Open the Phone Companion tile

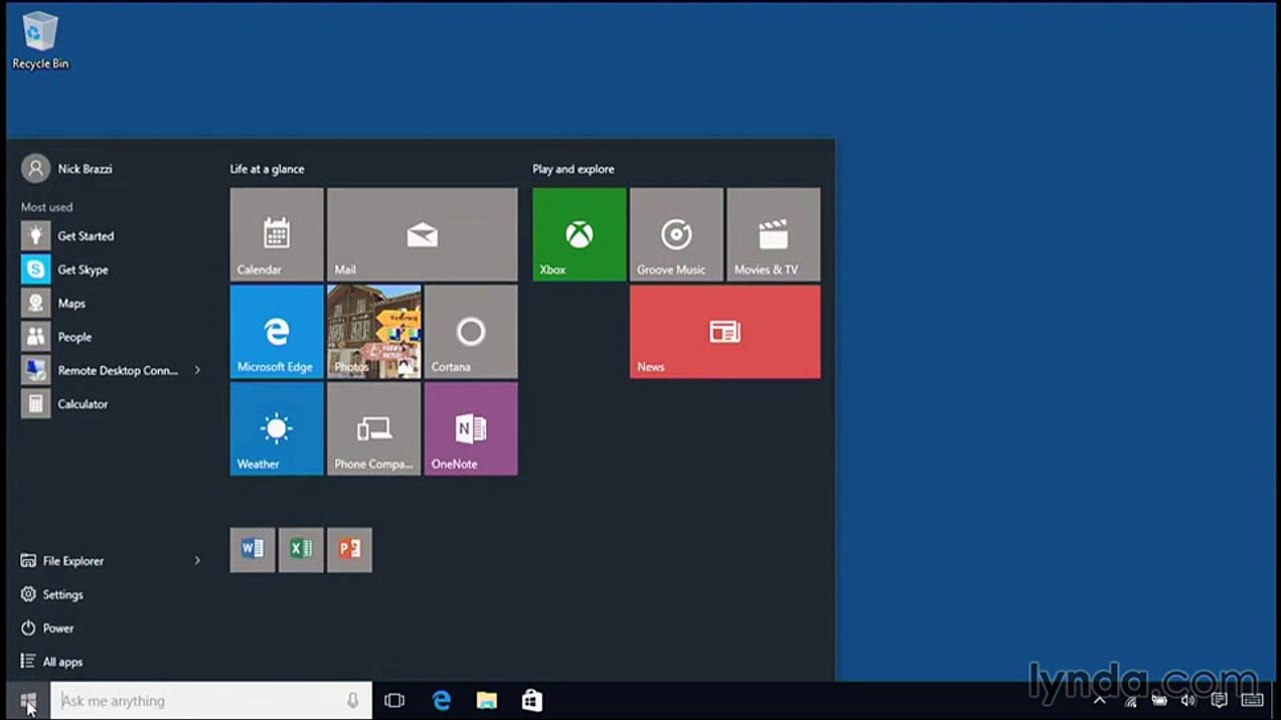[374, 428]
